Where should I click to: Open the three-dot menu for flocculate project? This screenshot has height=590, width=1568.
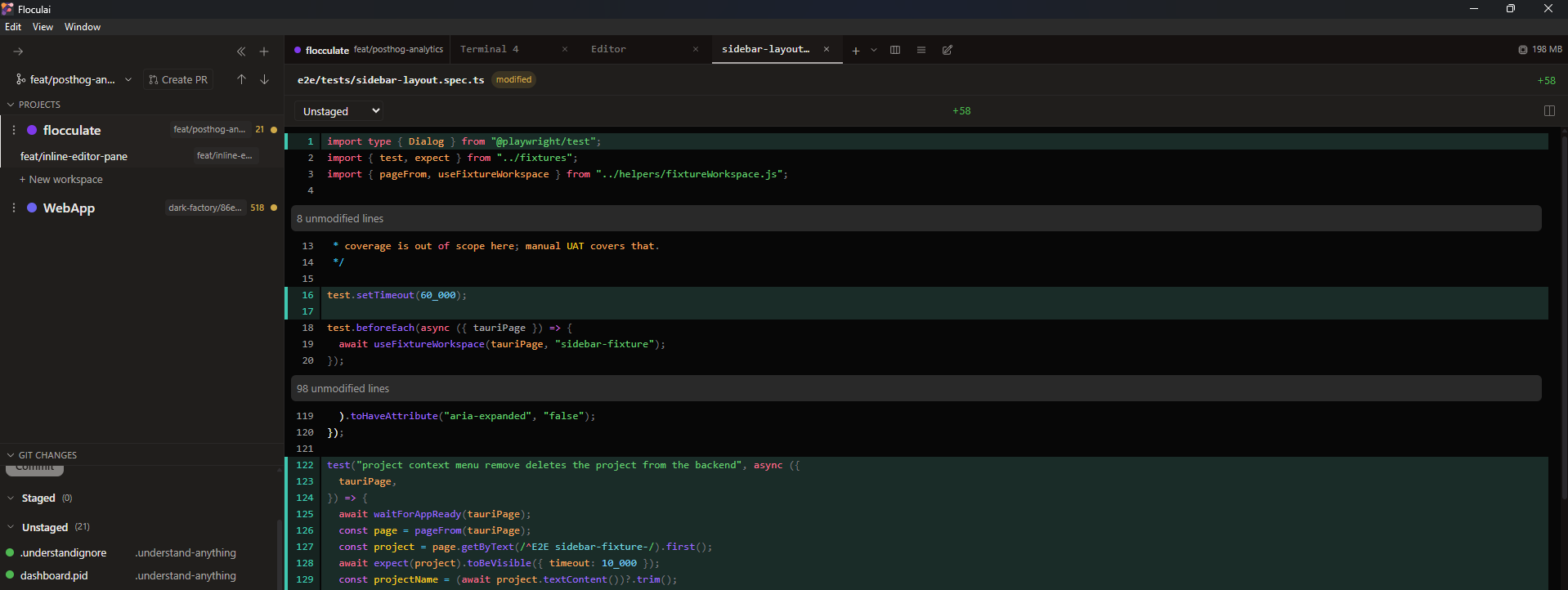pyautogui.click(x=14, y=130)
